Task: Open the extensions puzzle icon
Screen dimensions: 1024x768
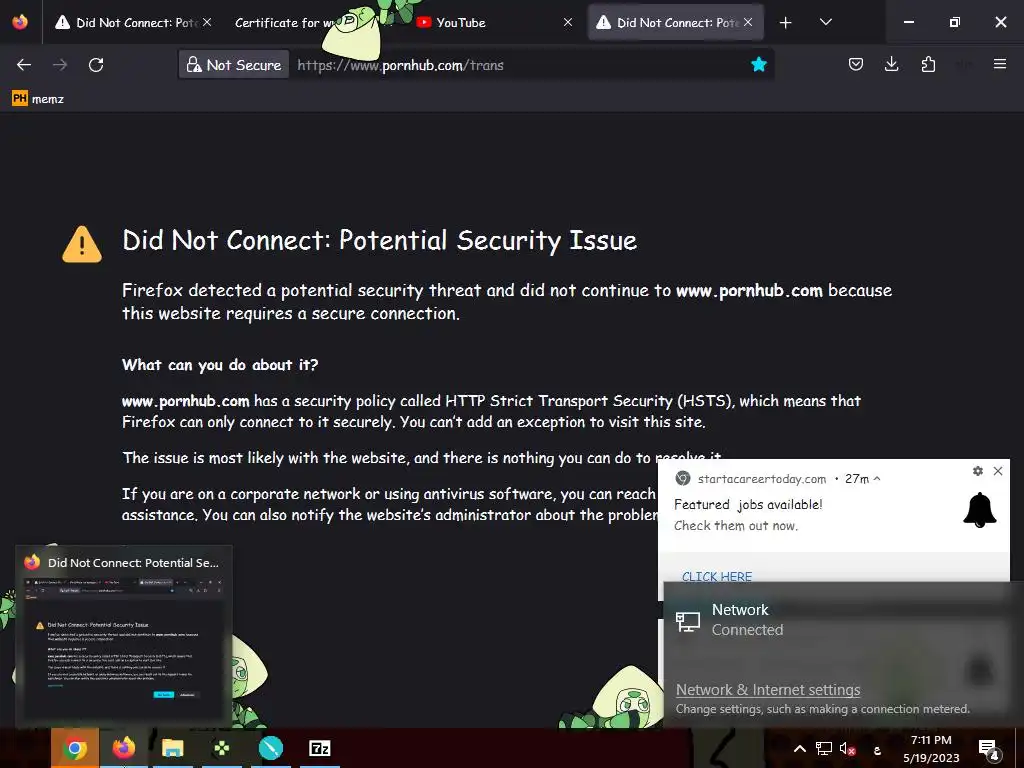Action: [928, 64]
